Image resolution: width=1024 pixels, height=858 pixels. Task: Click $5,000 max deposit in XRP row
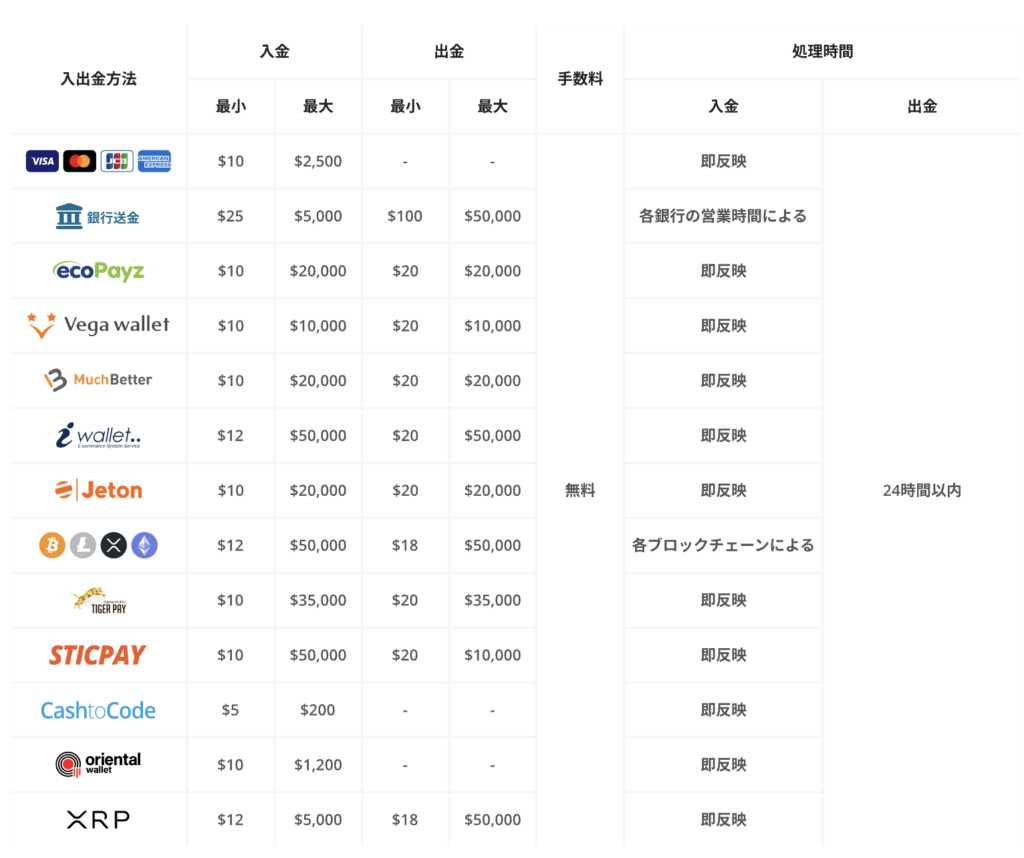click(318, 819)
